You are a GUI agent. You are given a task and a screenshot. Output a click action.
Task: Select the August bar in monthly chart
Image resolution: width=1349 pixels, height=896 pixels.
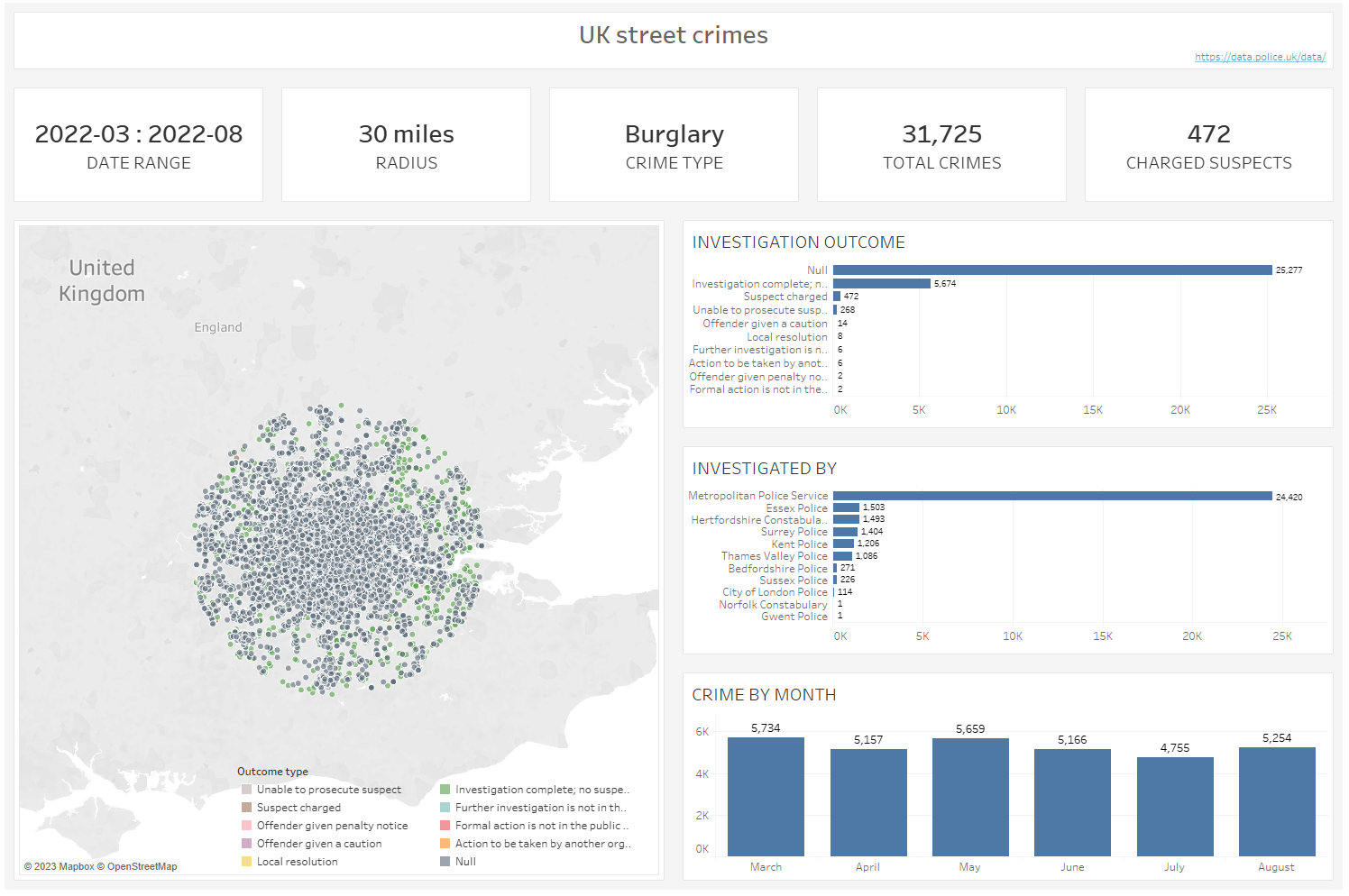pos(1276,801)
